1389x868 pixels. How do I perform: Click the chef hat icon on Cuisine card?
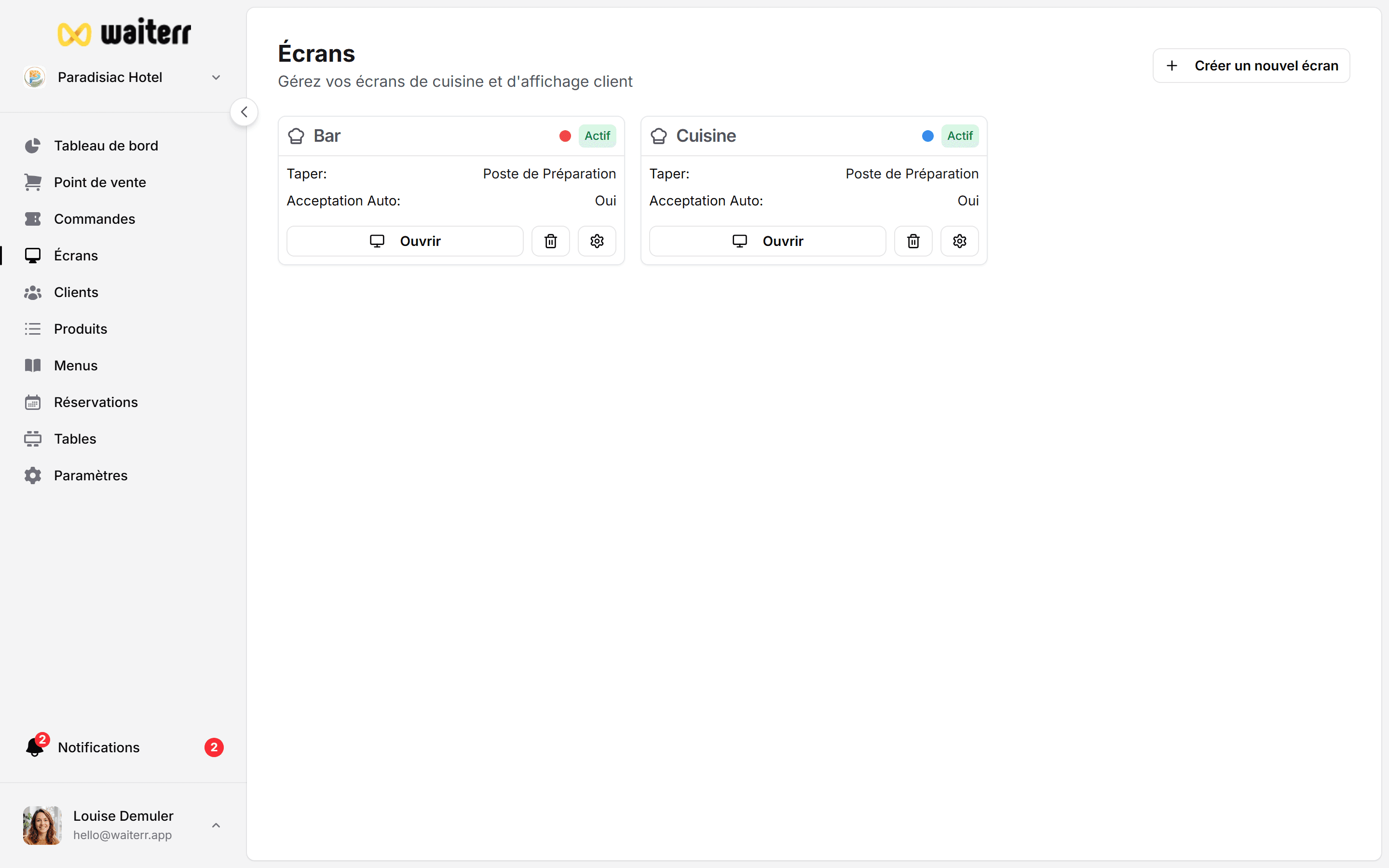tap(659, 136)
